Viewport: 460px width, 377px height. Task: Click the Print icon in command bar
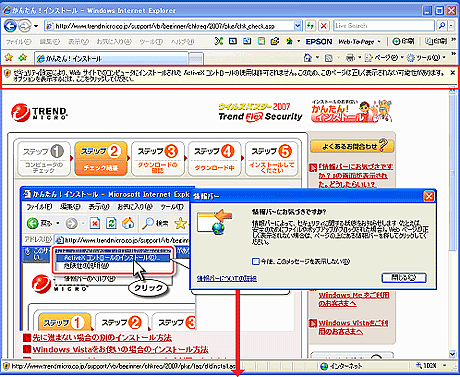point(350,58)
